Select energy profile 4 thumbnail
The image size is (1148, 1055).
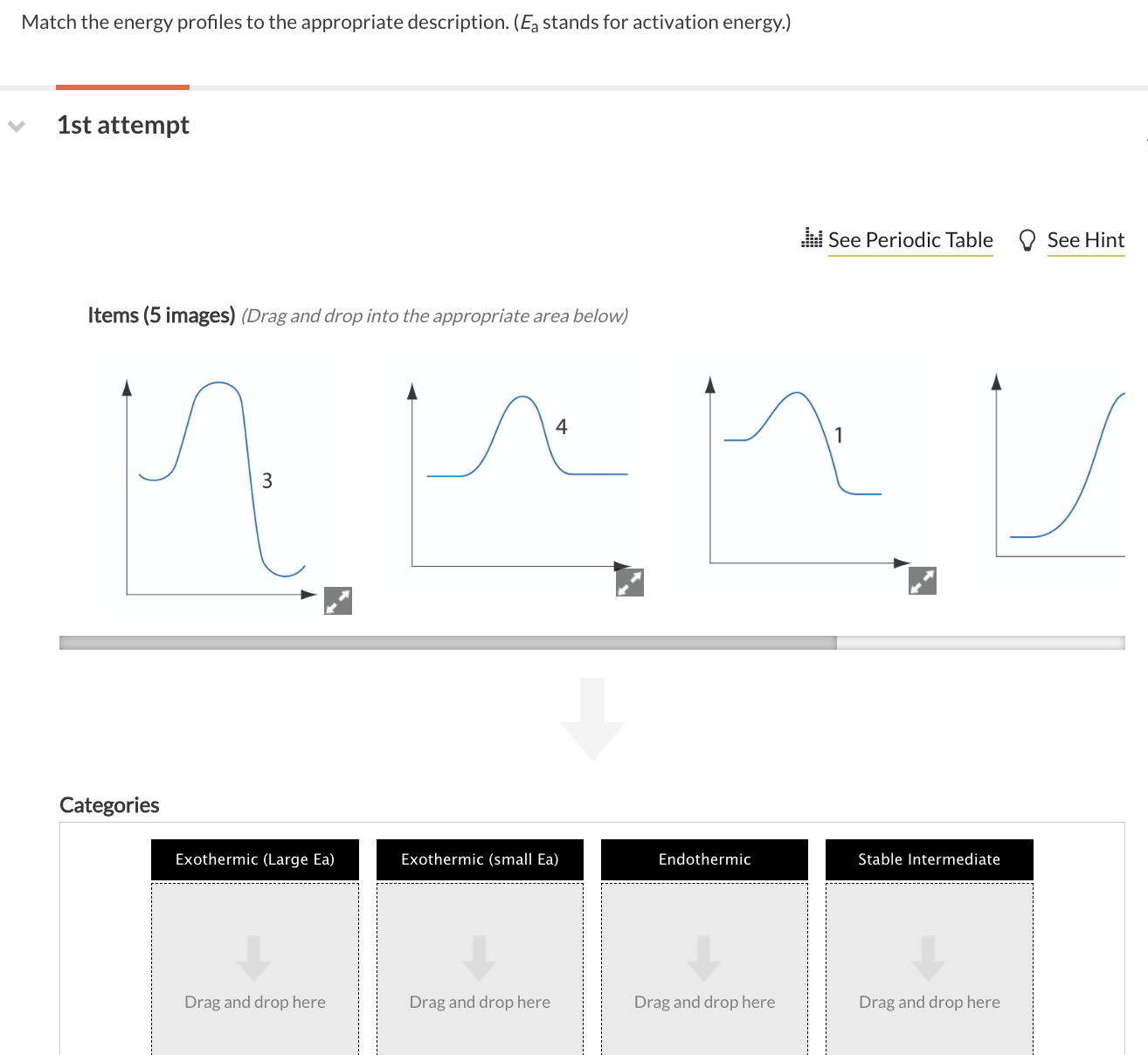point(511,472)
